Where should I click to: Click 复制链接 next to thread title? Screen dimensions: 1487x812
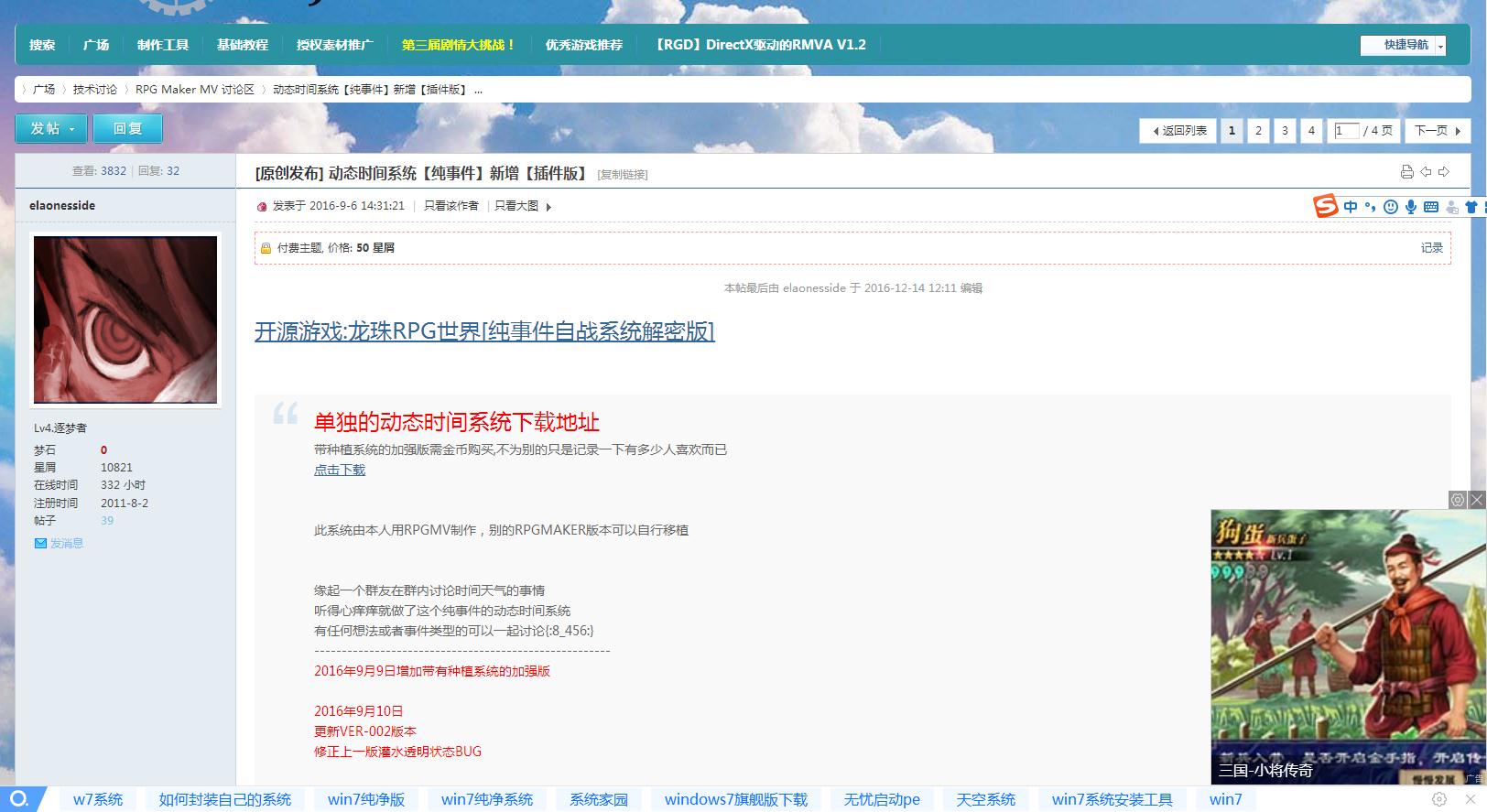623,175
